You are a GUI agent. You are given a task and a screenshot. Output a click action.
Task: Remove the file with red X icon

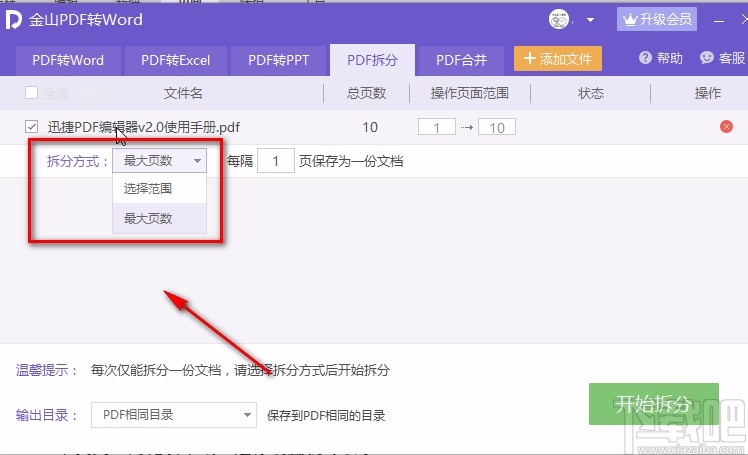(x=726, y=126)
